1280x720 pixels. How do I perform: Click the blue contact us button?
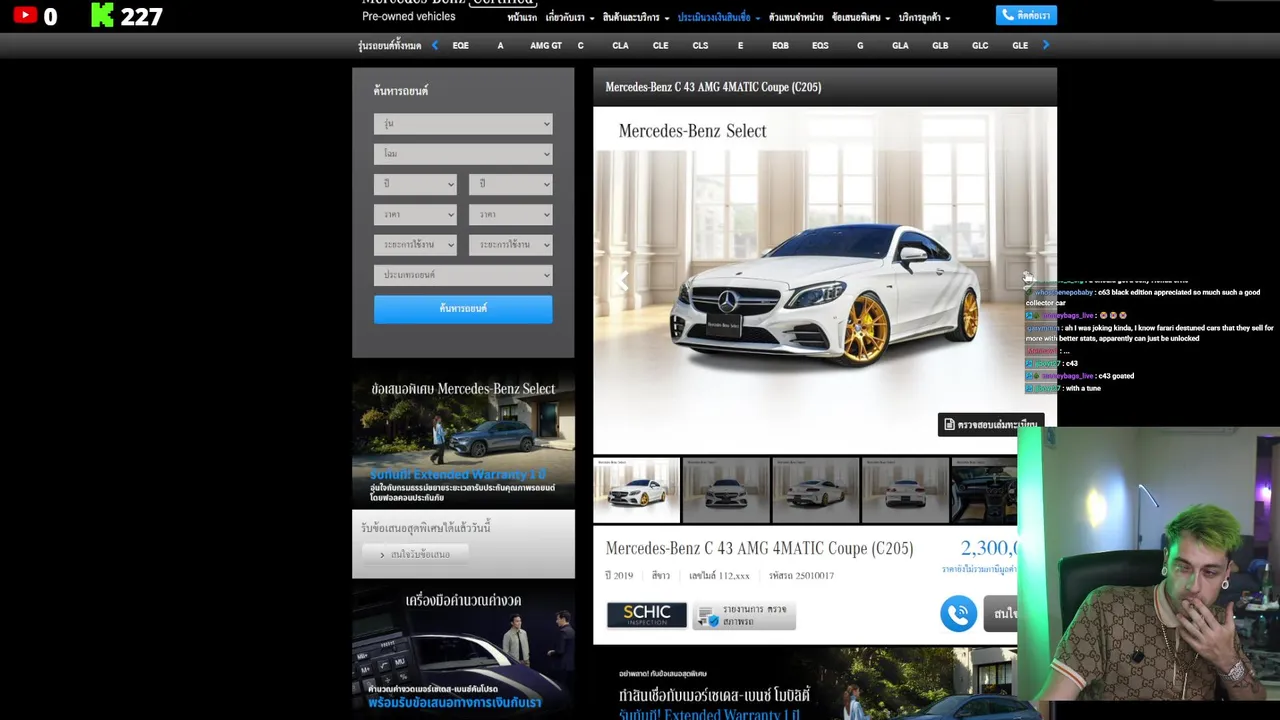pos(1026,15)
